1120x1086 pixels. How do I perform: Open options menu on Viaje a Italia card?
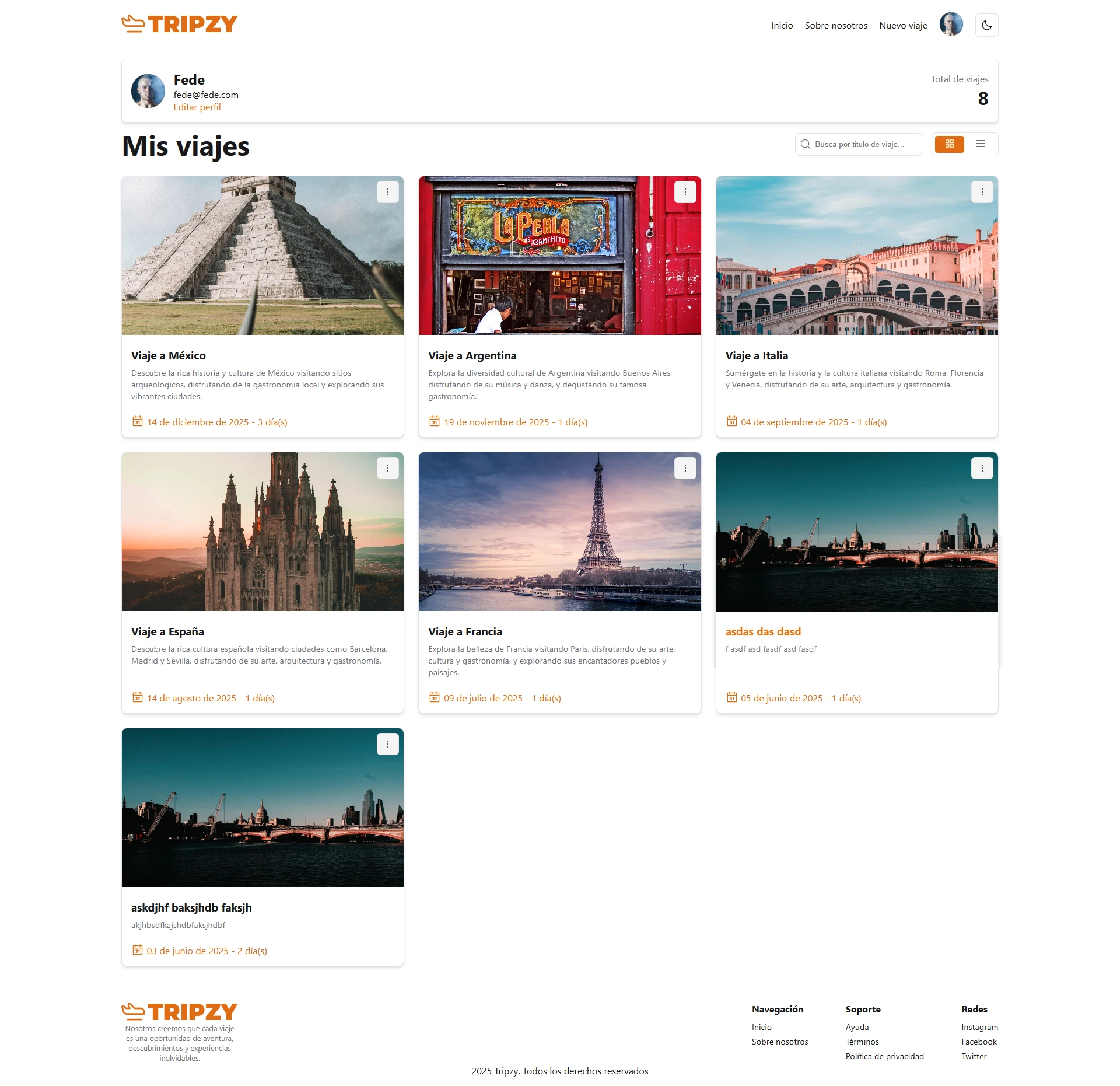click(x=982, y=191)
